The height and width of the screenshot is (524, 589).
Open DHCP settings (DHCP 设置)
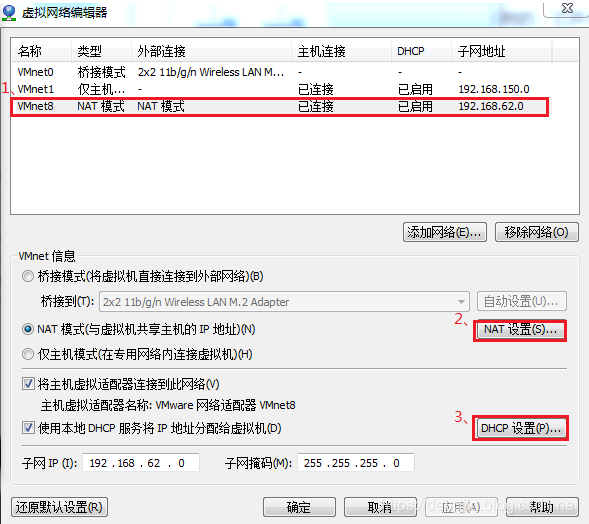coord(521,428)
